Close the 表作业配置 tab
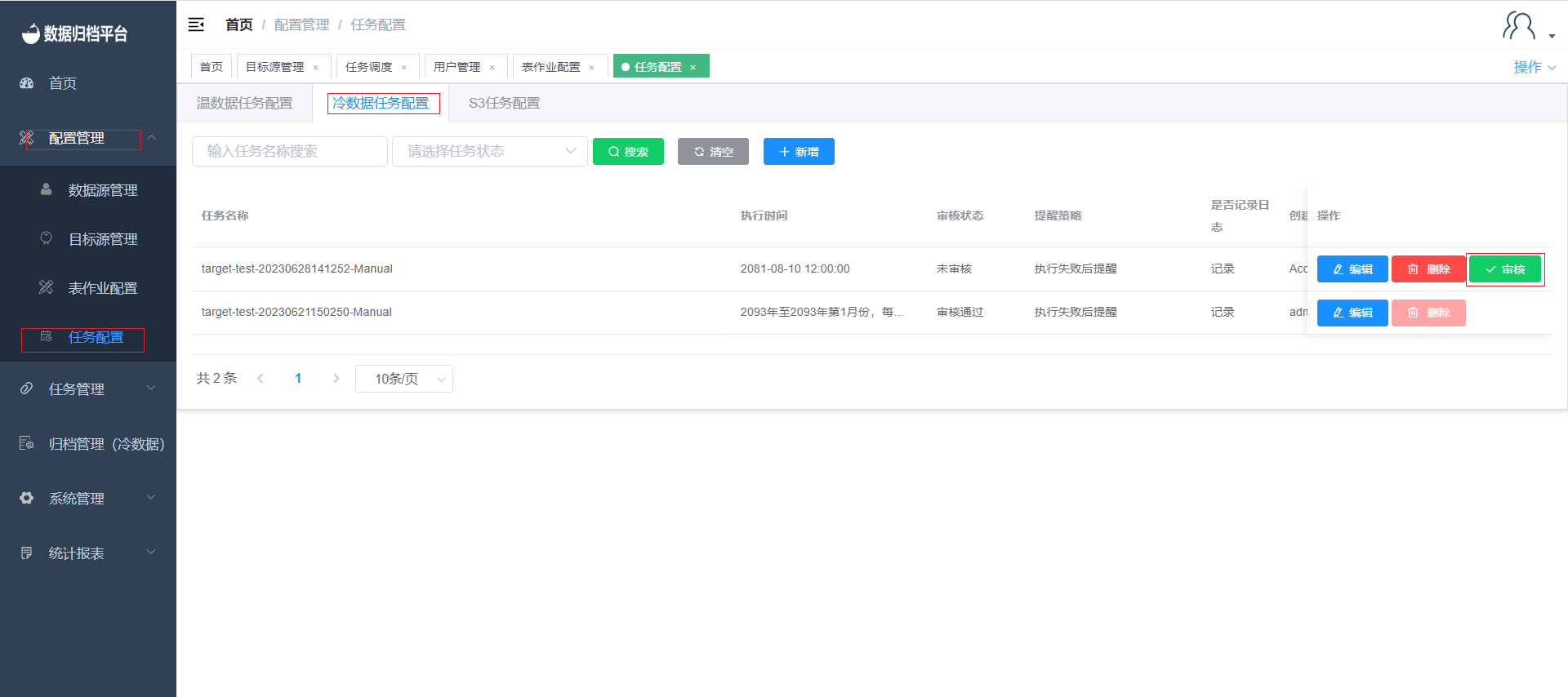 coord(592,68)
